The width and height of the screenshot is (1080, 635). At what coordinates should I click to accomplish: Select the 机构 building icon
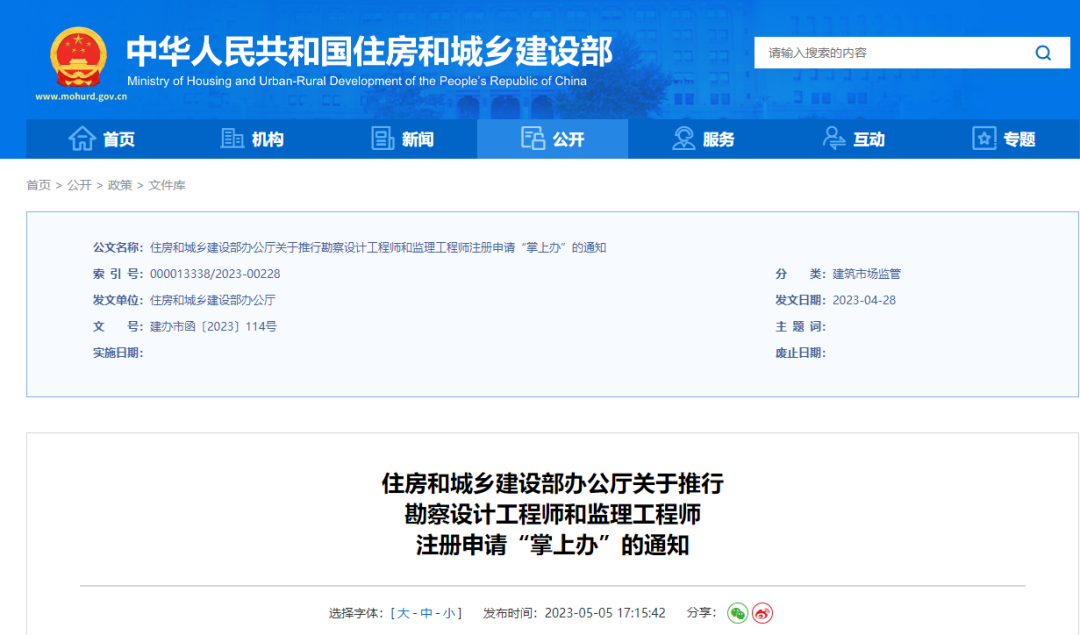(231, 138)
